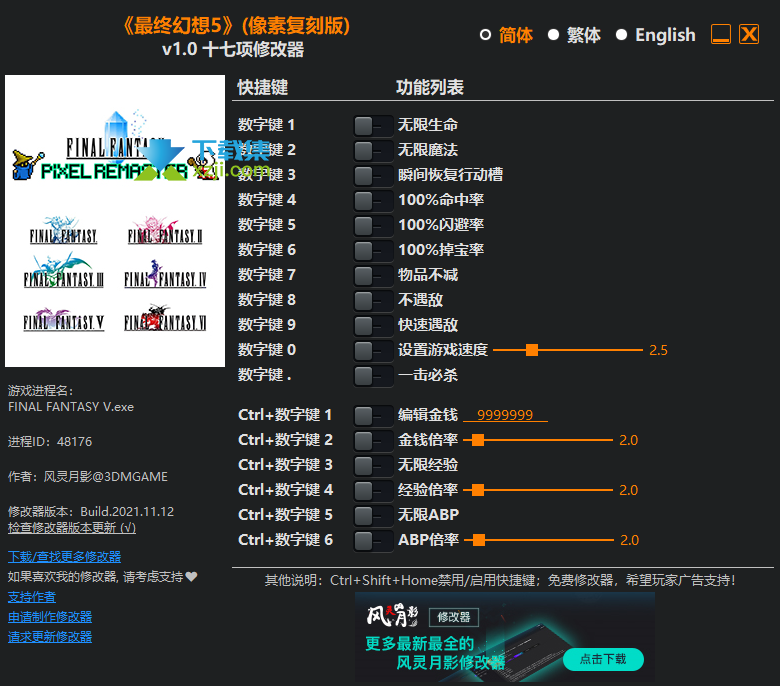780x686 pixels.
Task: Turn on 100%命中率 toggle
Action: pyautogui.click(x=373, y=200)
